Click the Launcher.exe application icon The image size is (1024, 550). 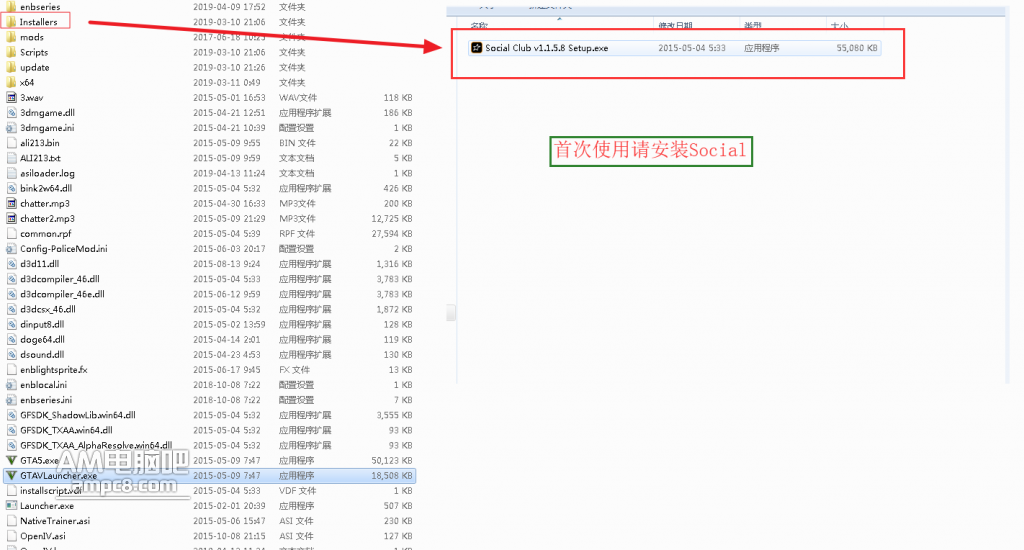pos(11,506)
